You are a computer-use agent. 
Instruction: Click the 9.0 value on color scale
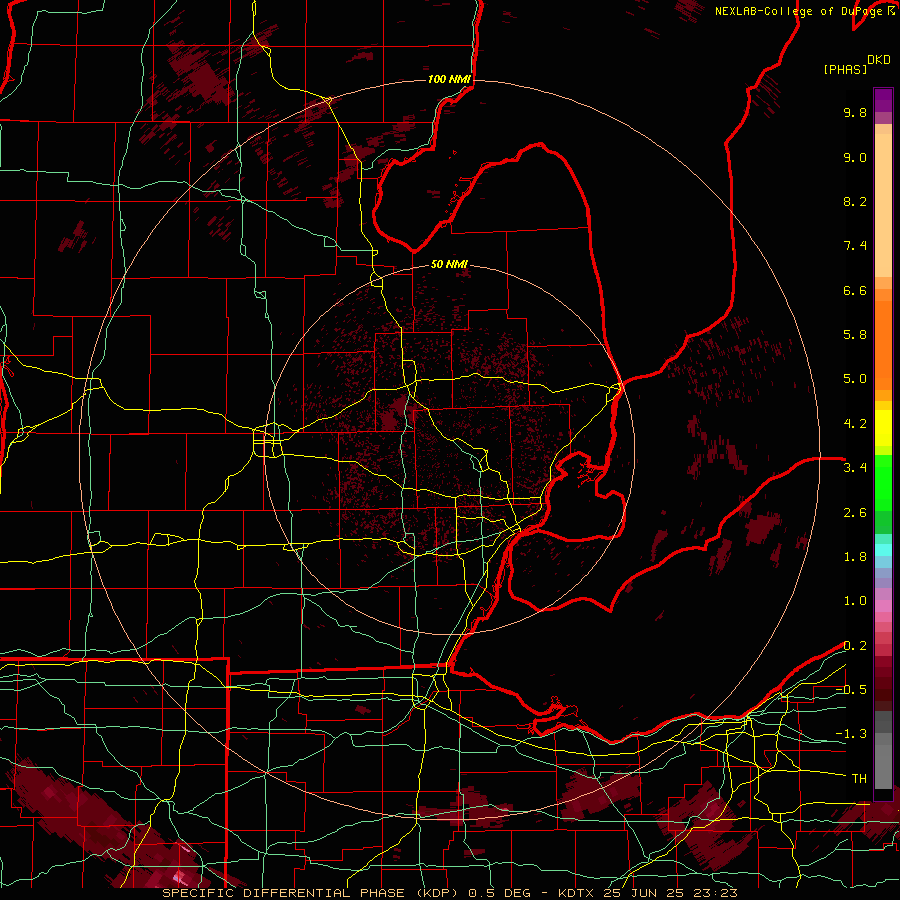855,157
